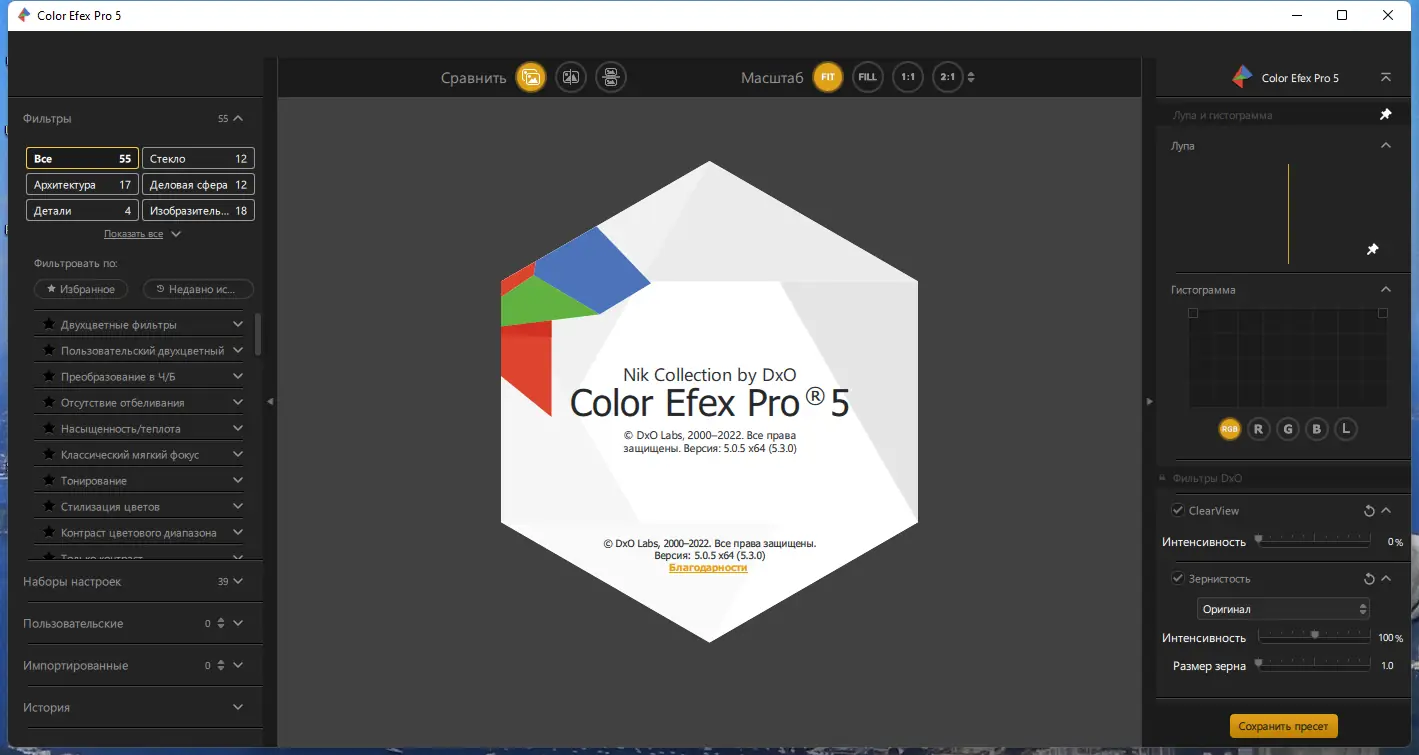1419x755 pixels.
Task: Select the Все filter category
Action: click(x=82, y=158)
